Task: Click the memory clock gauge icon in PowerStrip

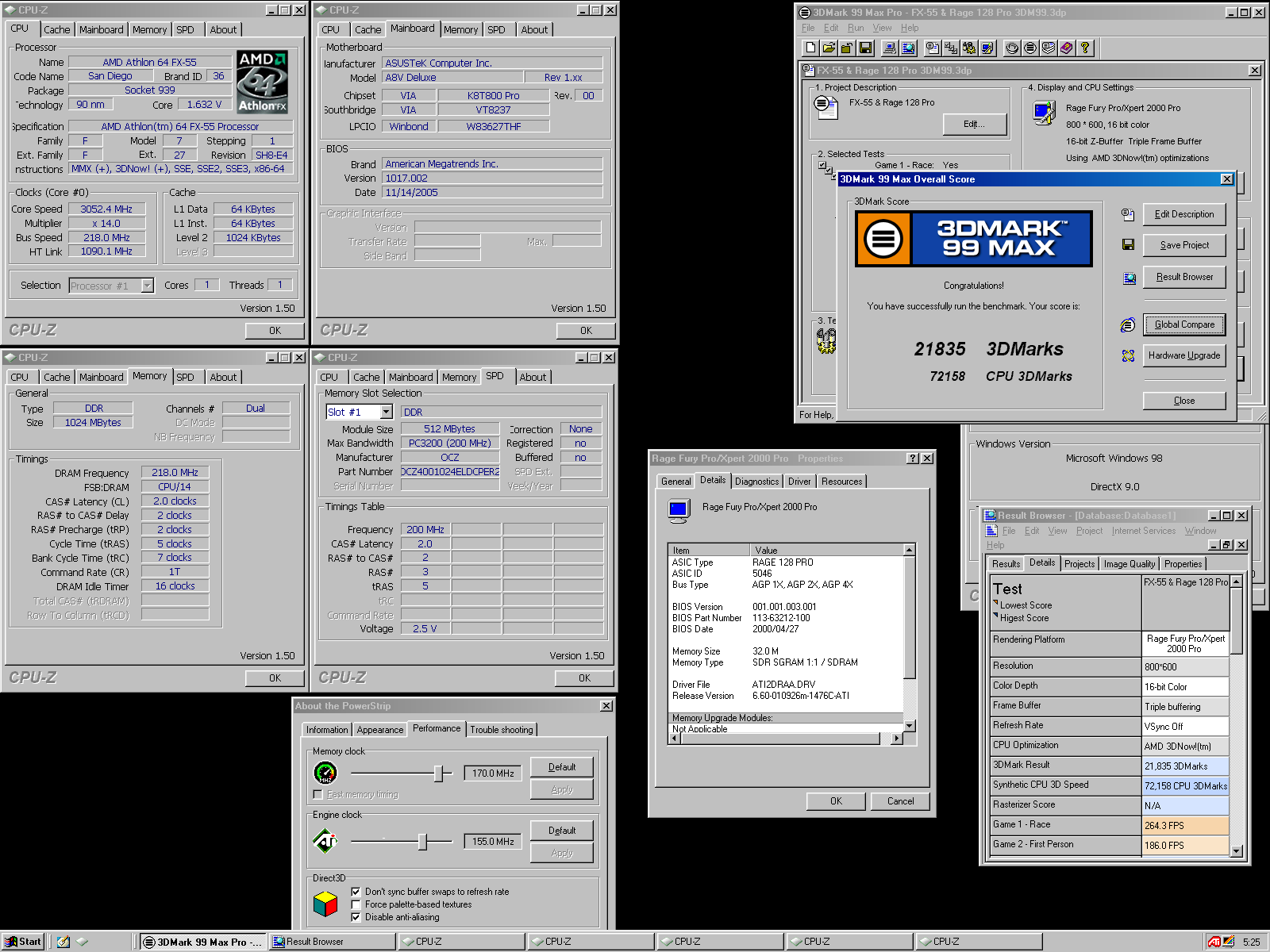Action: click(325, 772)
